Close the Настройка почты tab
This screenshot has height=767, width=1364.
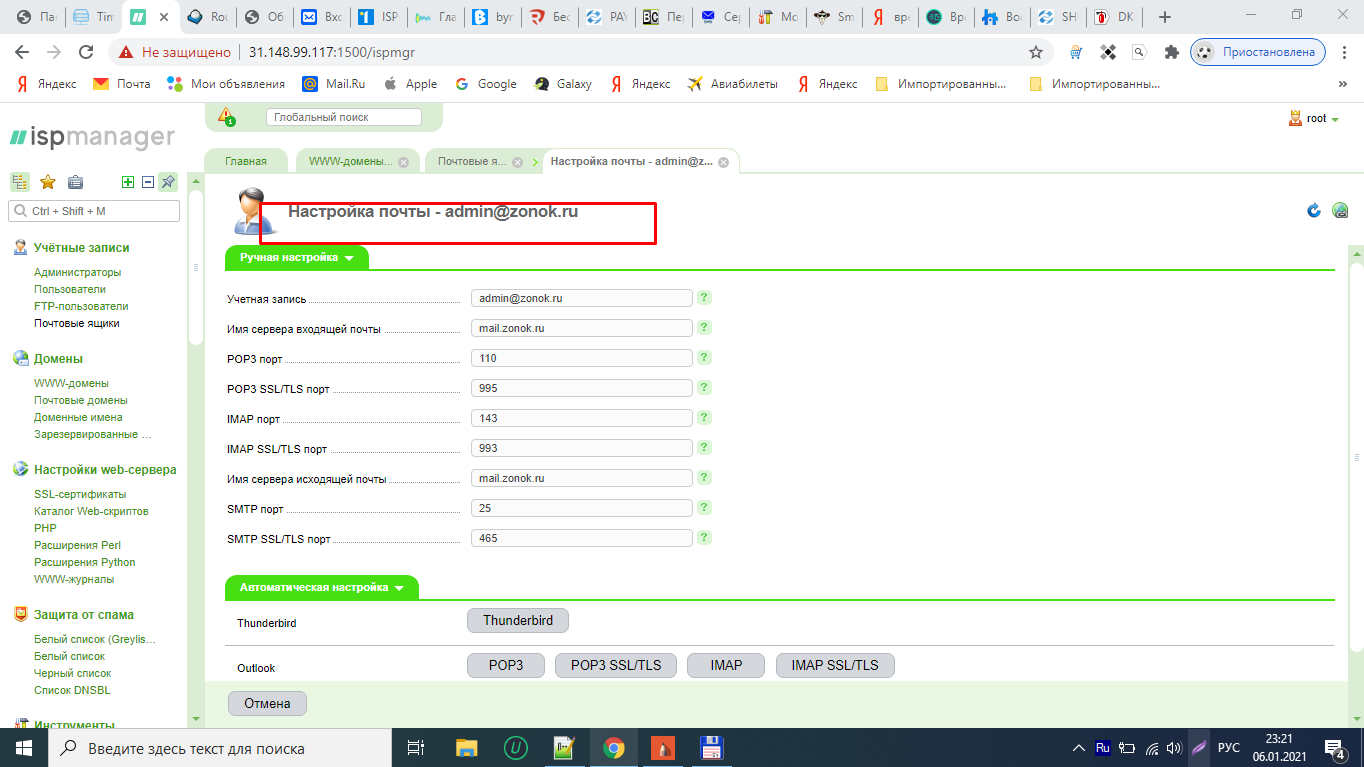pos(723,162)
